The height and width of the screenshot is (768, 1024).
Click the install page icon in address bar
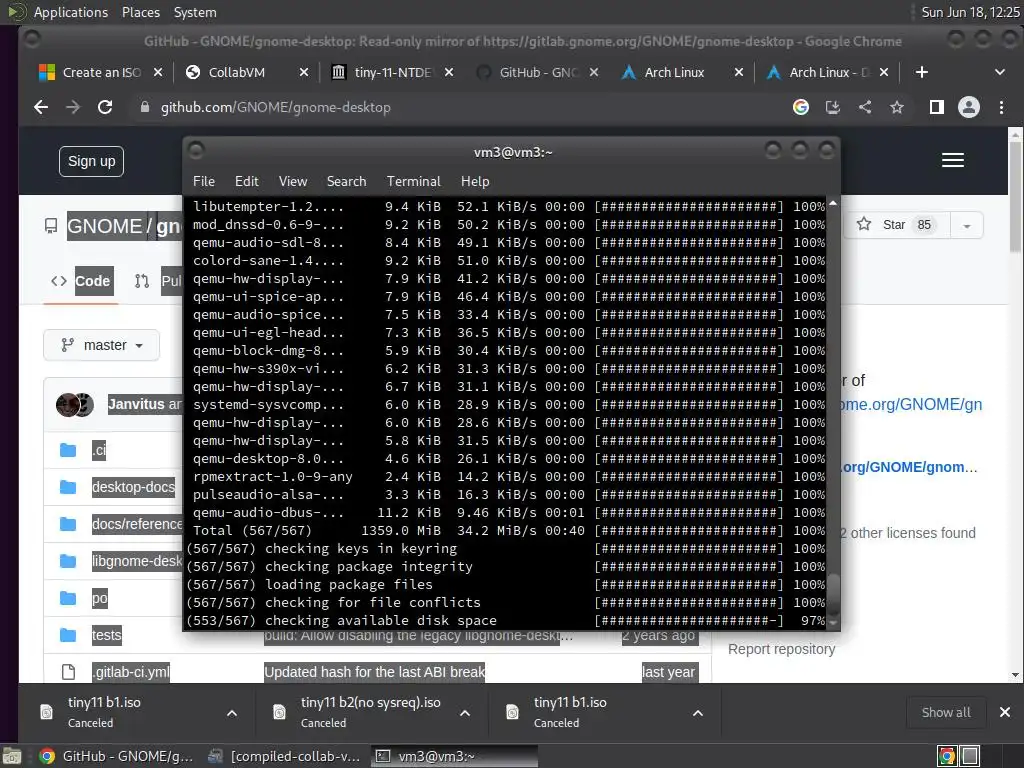pos(833,107)
